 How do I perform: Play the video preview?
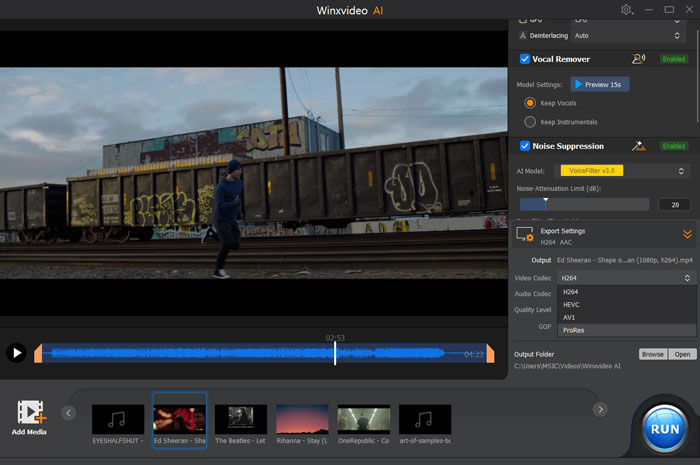click(x=17, y=353)
